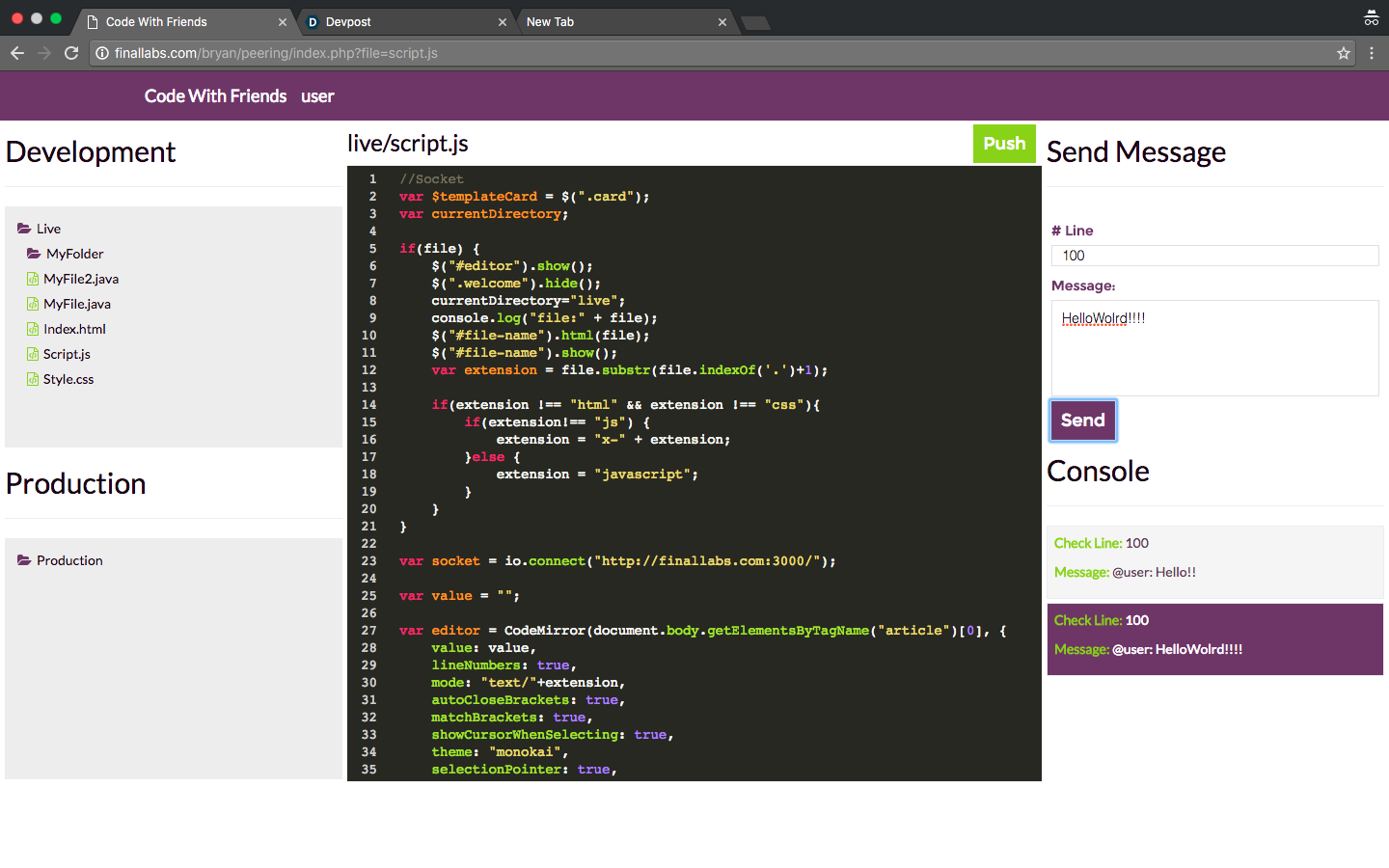The image size is (1389, 868).
Task: Click the MyFile.java file icon
Action: coord(33,304)
